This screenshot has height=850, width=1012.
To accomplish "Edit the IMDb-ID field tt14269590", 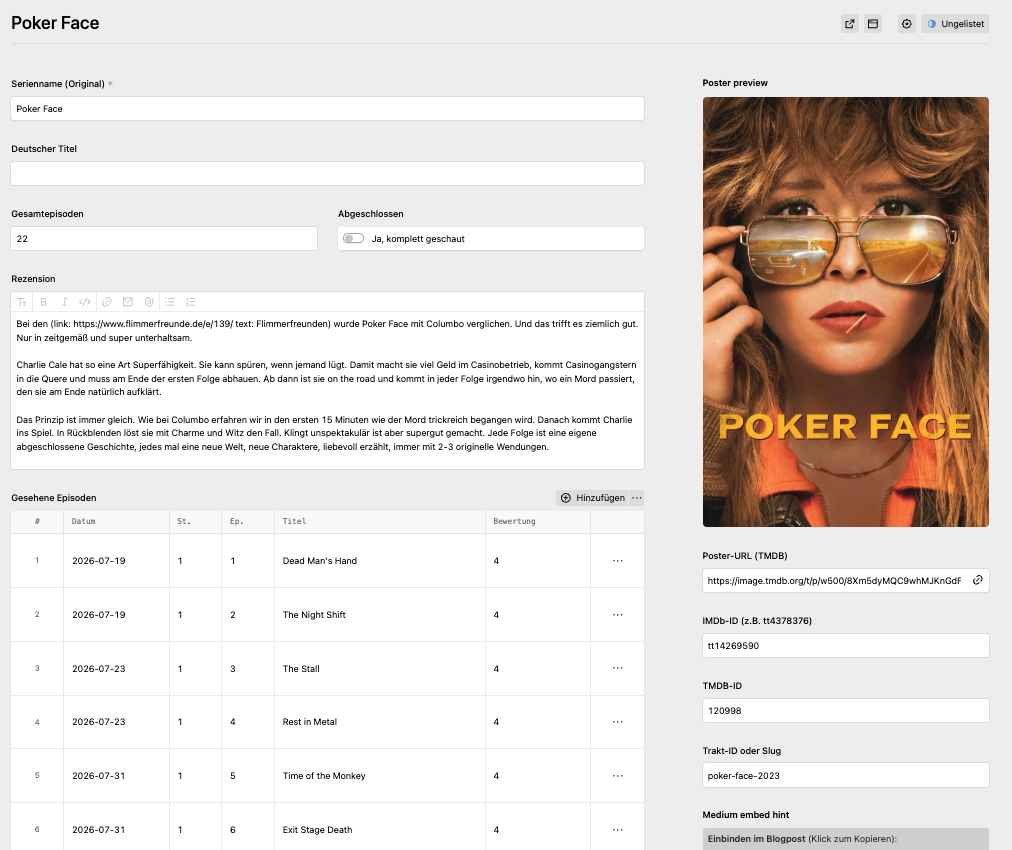I will [x=845, y=645].
